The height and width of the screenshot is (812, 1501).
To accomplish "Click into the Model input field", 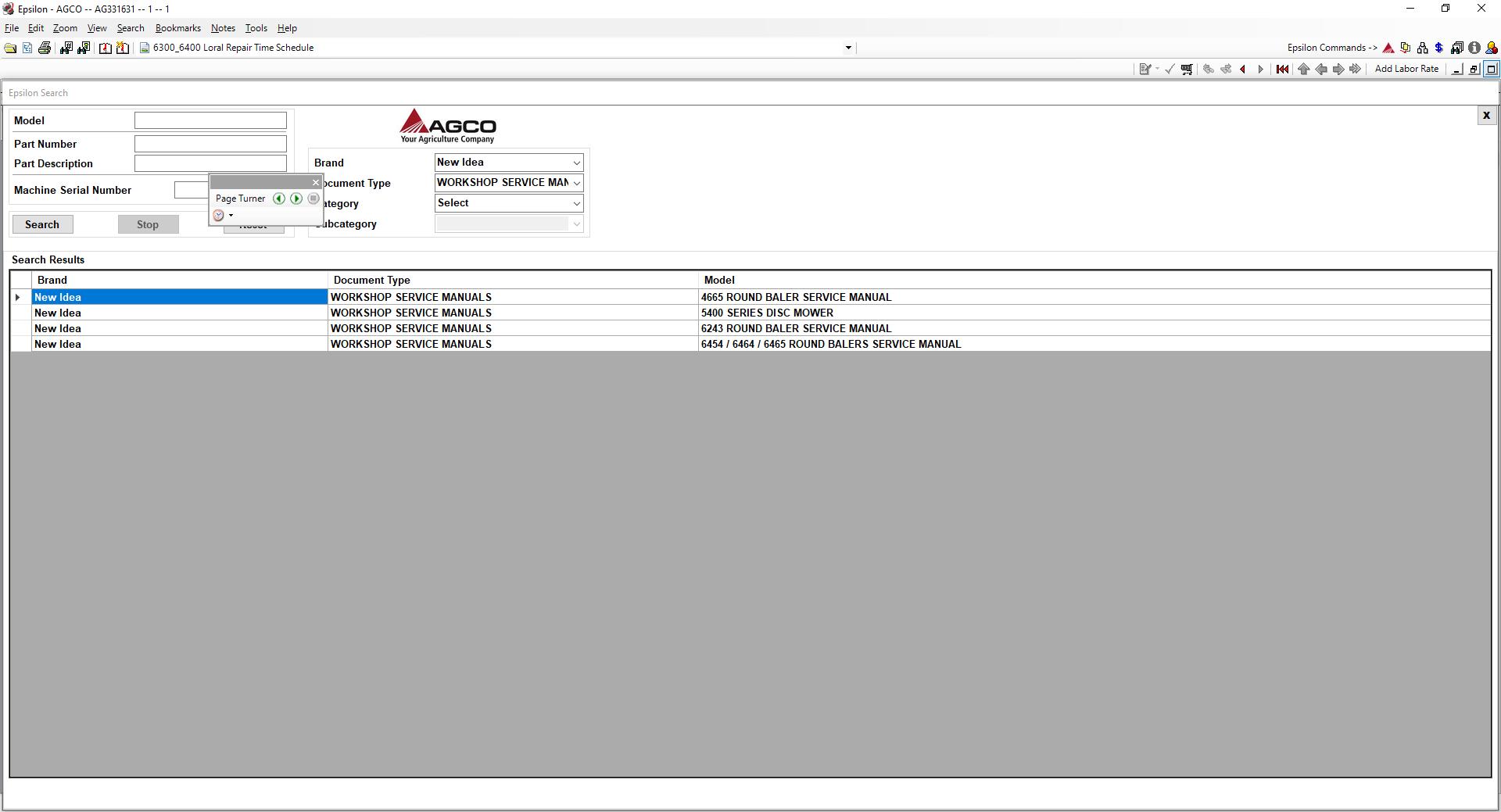I will (210, 120).
